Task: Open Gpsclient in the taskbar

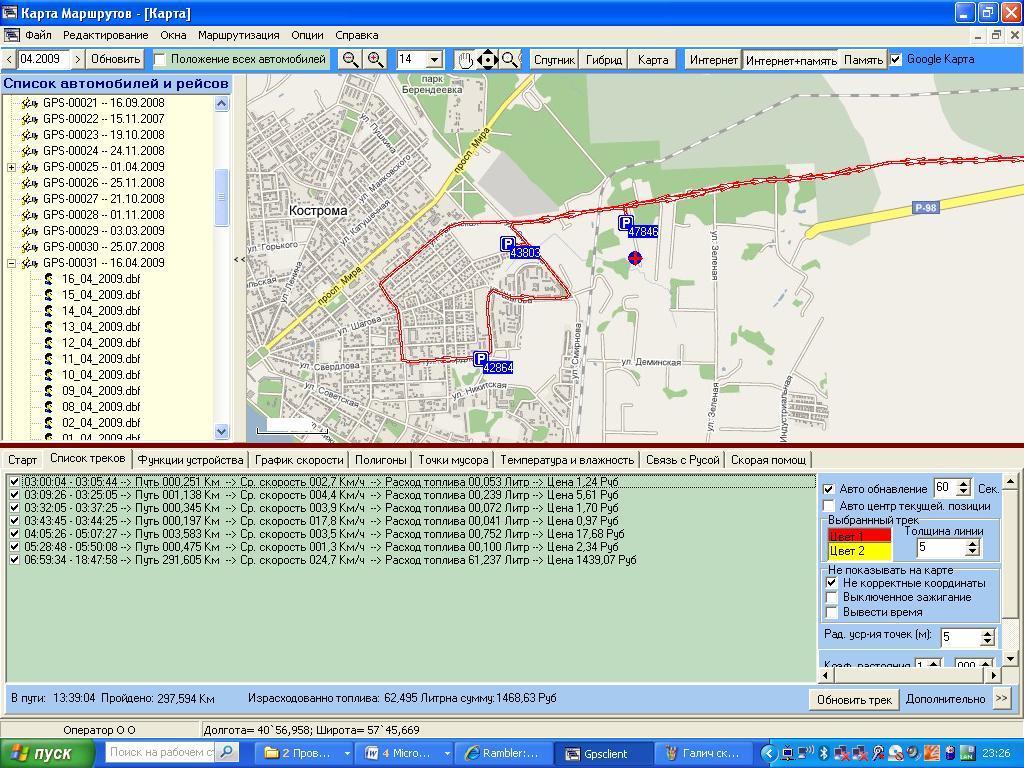Action: (605, 754)
